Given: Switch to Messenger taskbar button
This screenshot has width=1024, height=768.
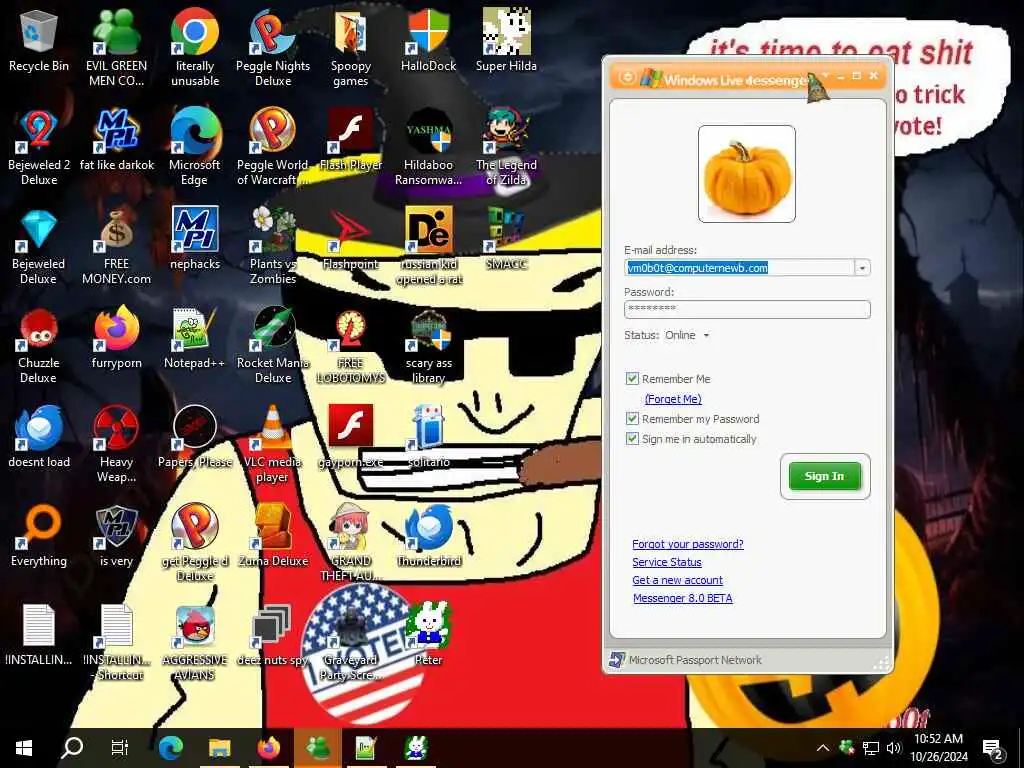Looking at the screenshot, I should coord(317,748).
